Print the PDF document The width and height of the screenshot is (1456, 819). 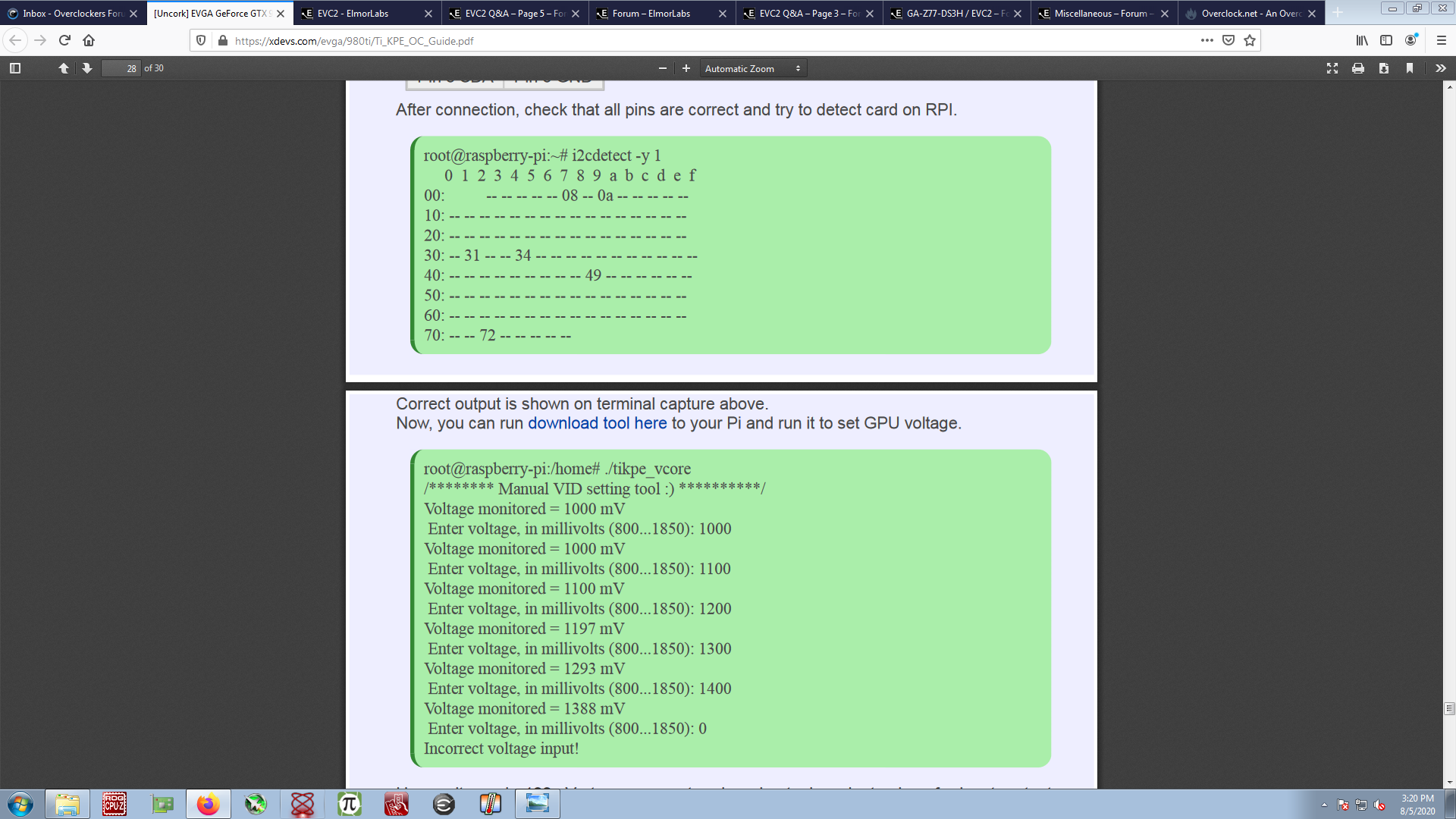pos(1358,68)
